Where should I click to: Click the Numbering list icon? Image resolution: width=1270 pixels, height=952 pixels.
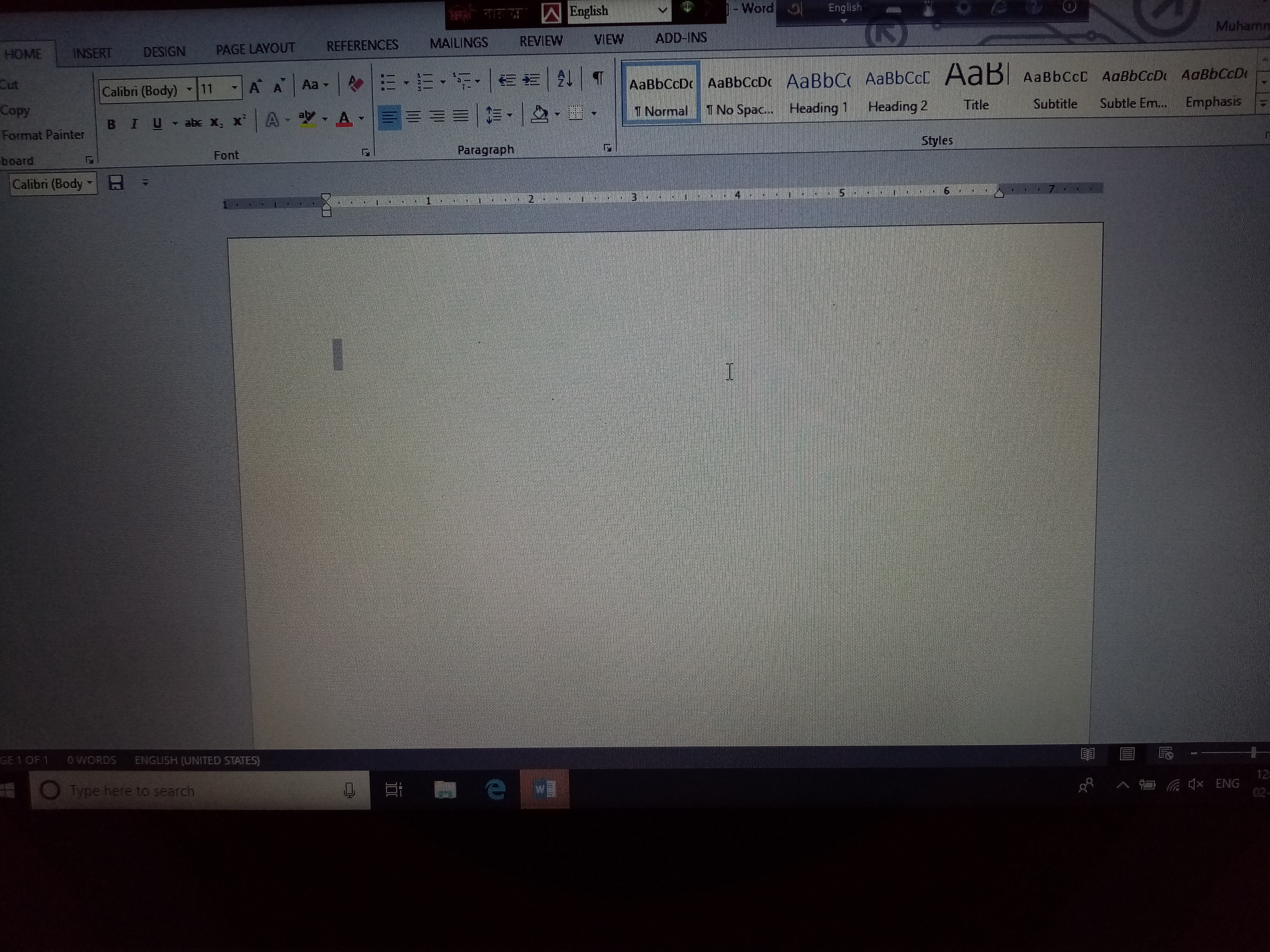[424, 82]
